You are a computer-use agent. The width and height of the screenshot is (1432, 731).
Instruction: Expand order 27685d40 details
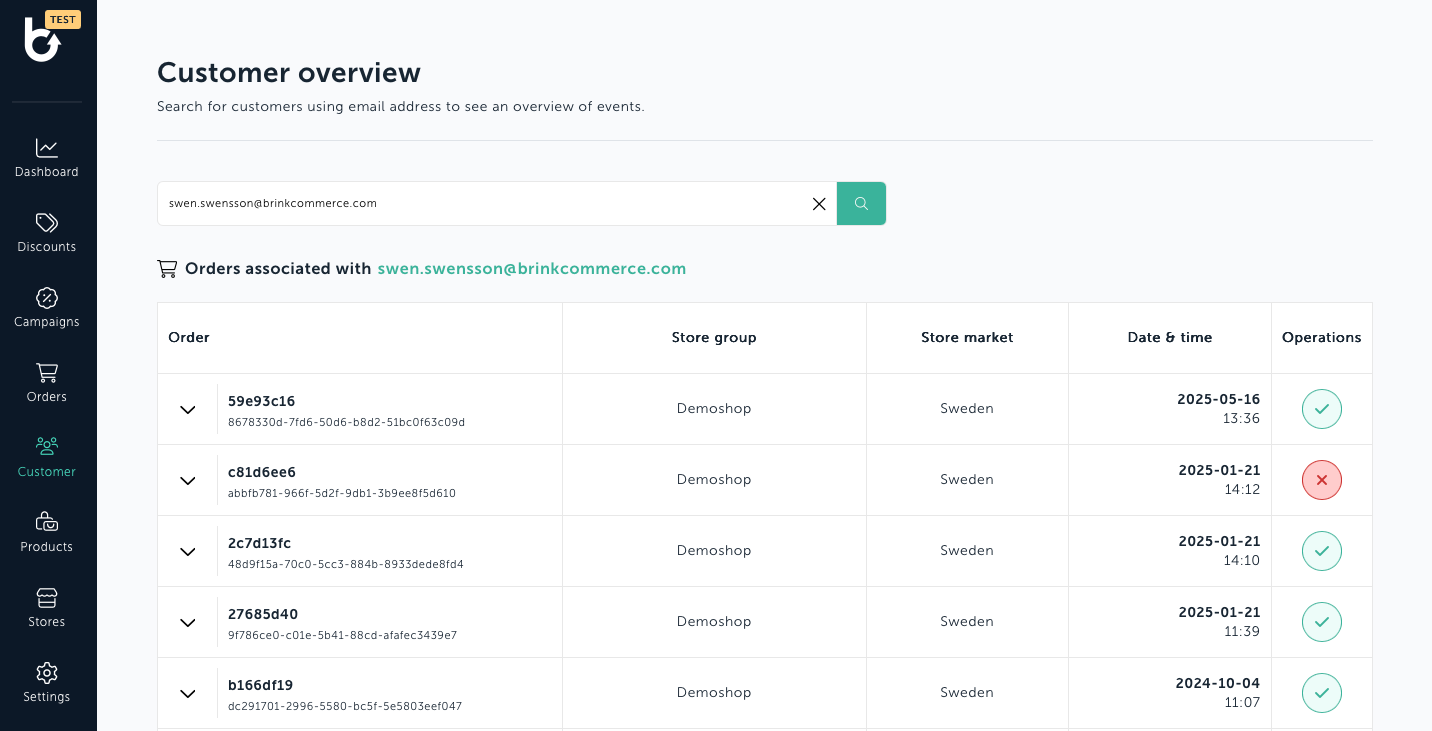[187, 623]
